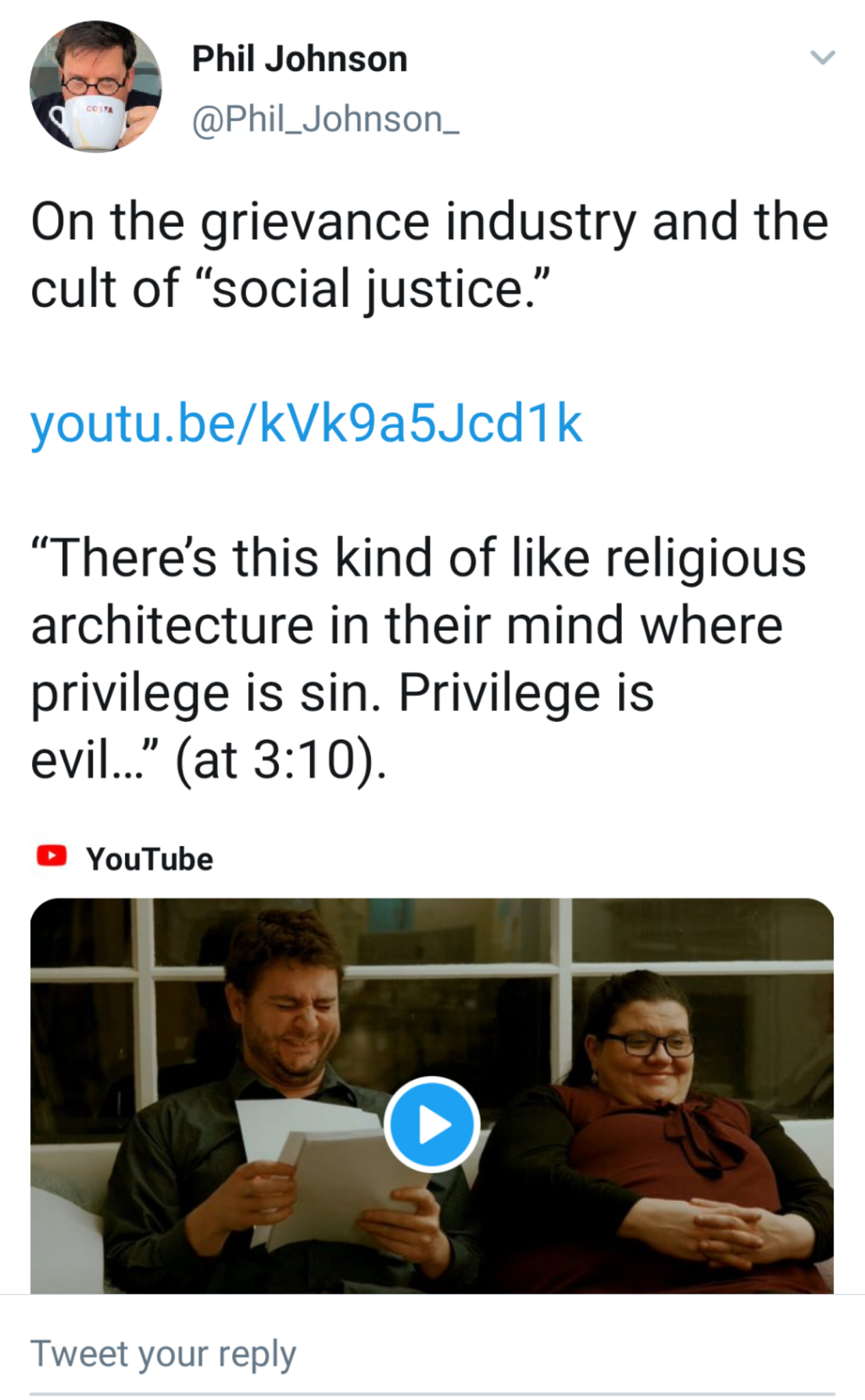Click the "On the grievance industry" tweet text

(429, 223)
